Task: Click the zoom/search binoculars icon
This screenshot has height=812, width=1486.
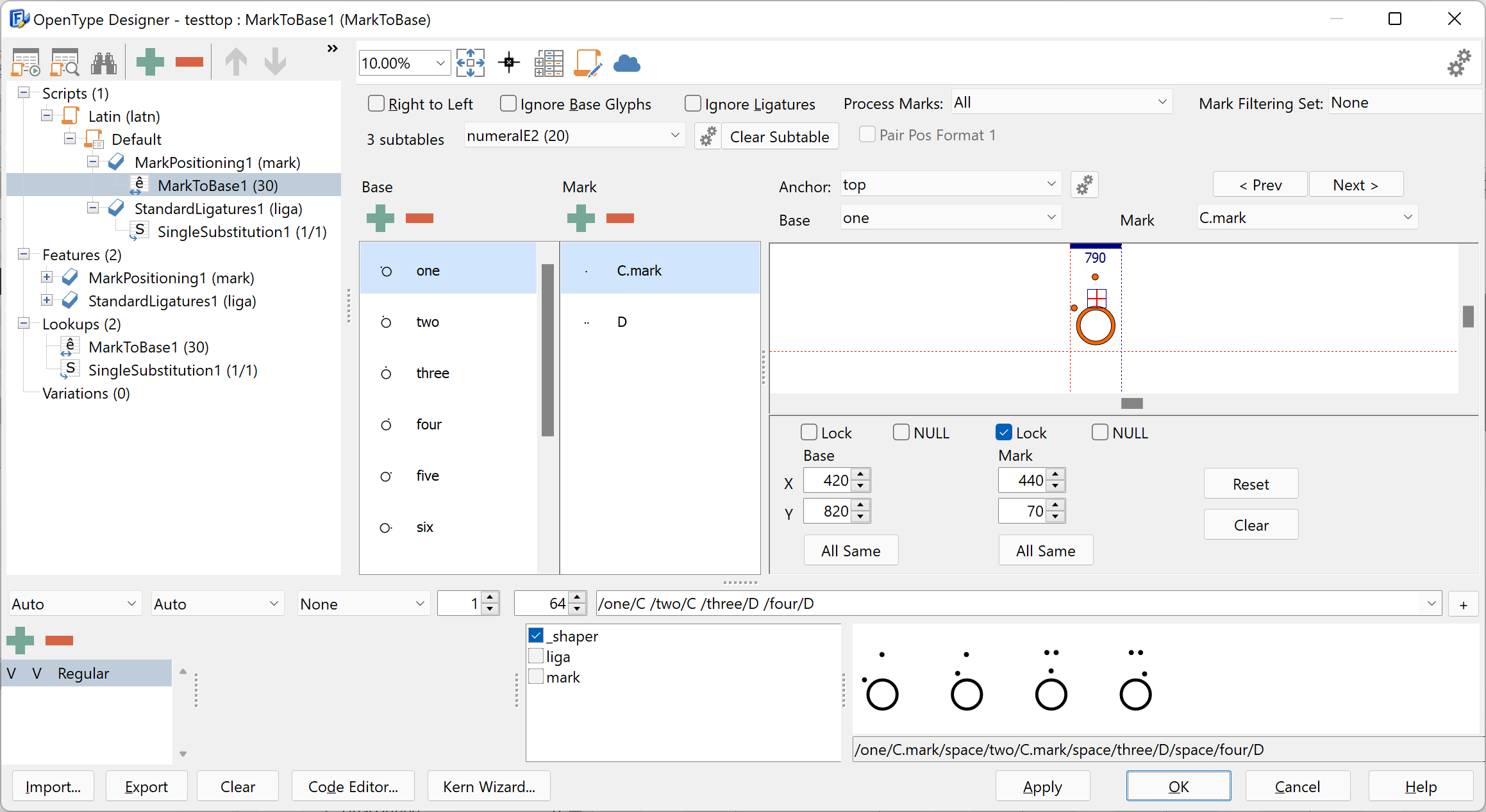Action: point(106,62)
